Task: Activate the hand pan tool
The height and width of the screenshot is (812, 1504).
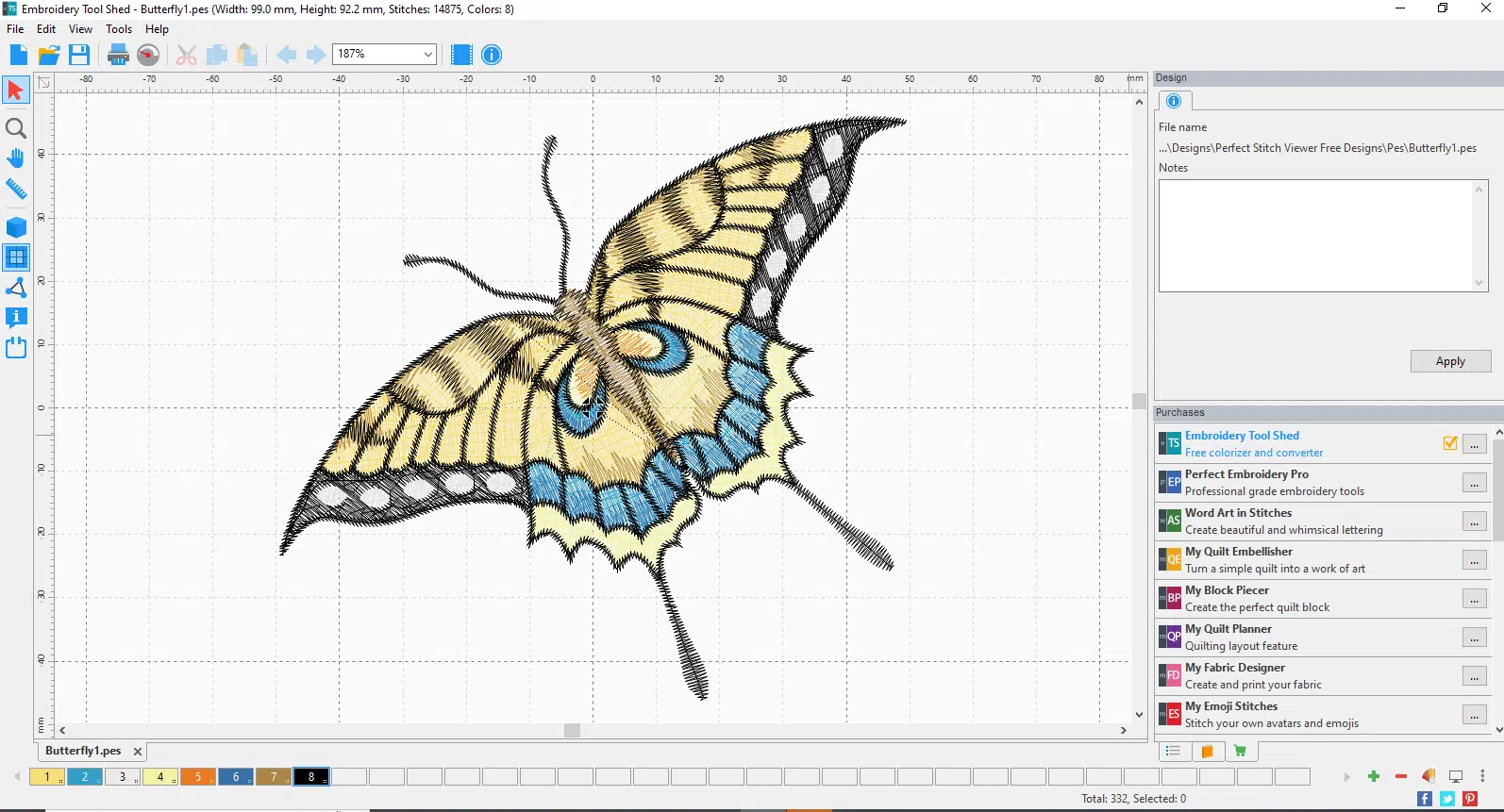Action: (x=16, y=158)
